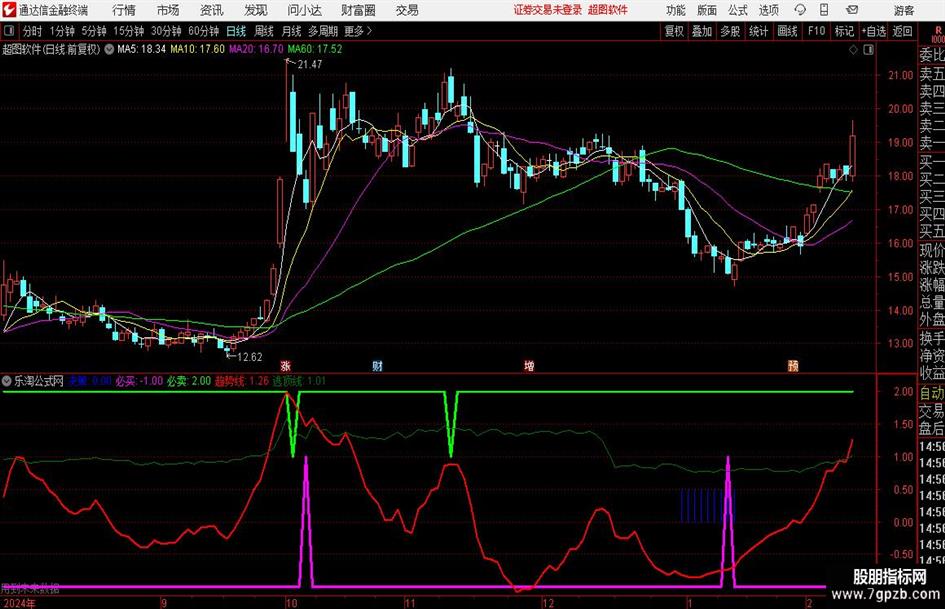Open the 发现 menu
945x609 pixels.
[x=256, y=10]
